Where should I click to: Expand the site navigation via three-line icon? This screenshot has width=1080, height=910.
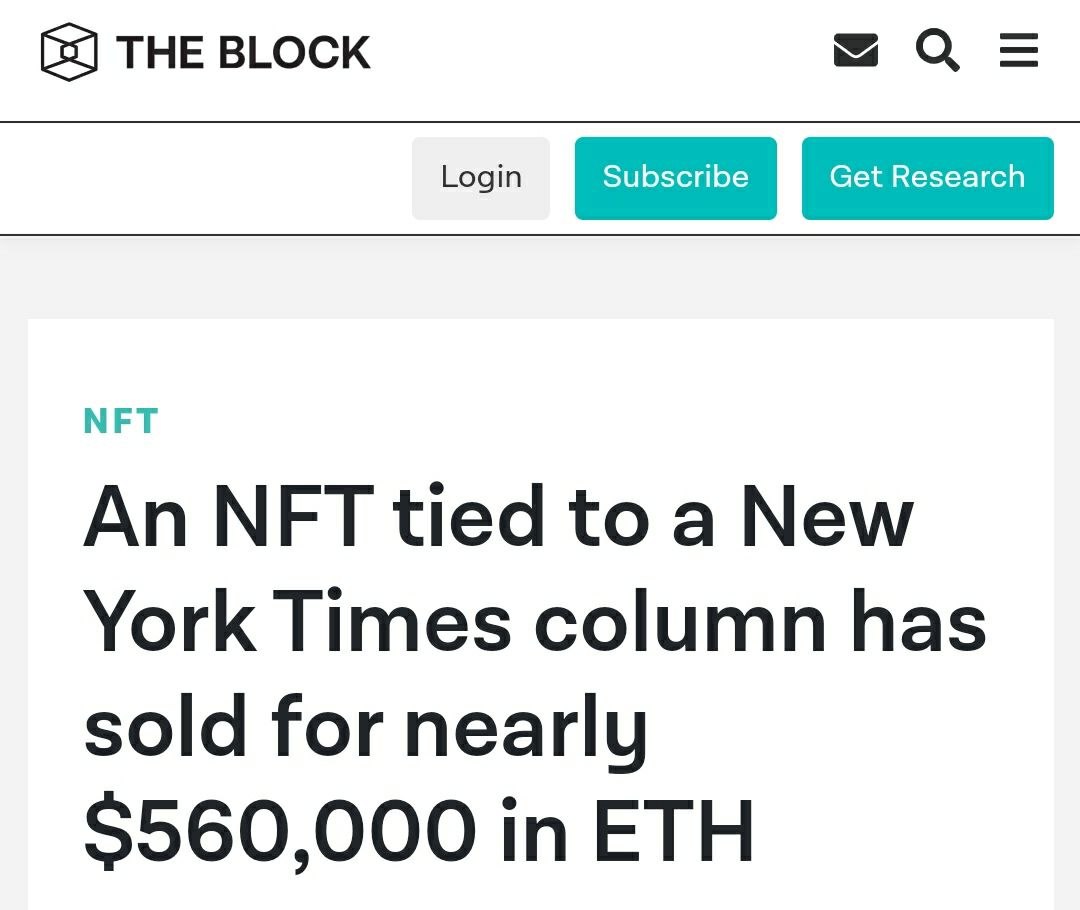1019,50
